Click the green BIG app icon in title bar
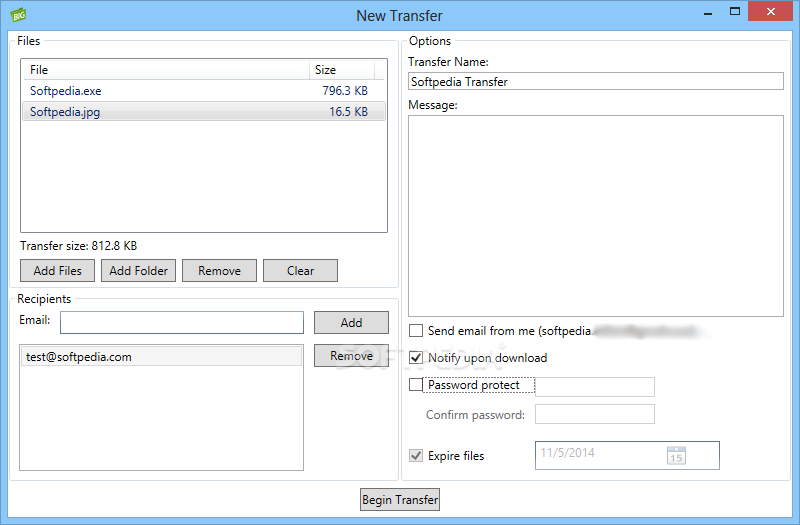 [18, 15]
